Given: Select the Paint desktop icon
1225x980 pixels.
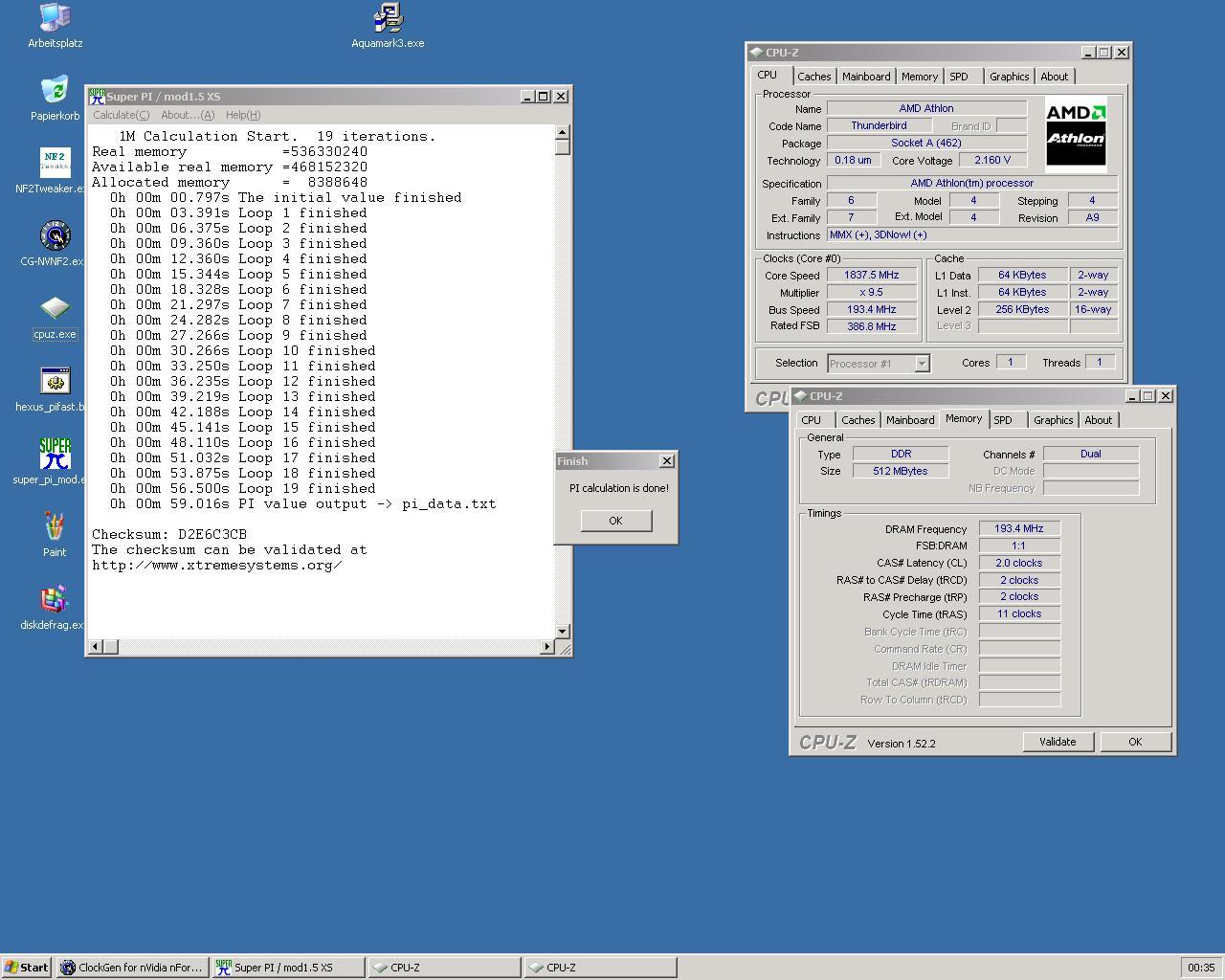Looking at the screenshot, I should (55, 535).
